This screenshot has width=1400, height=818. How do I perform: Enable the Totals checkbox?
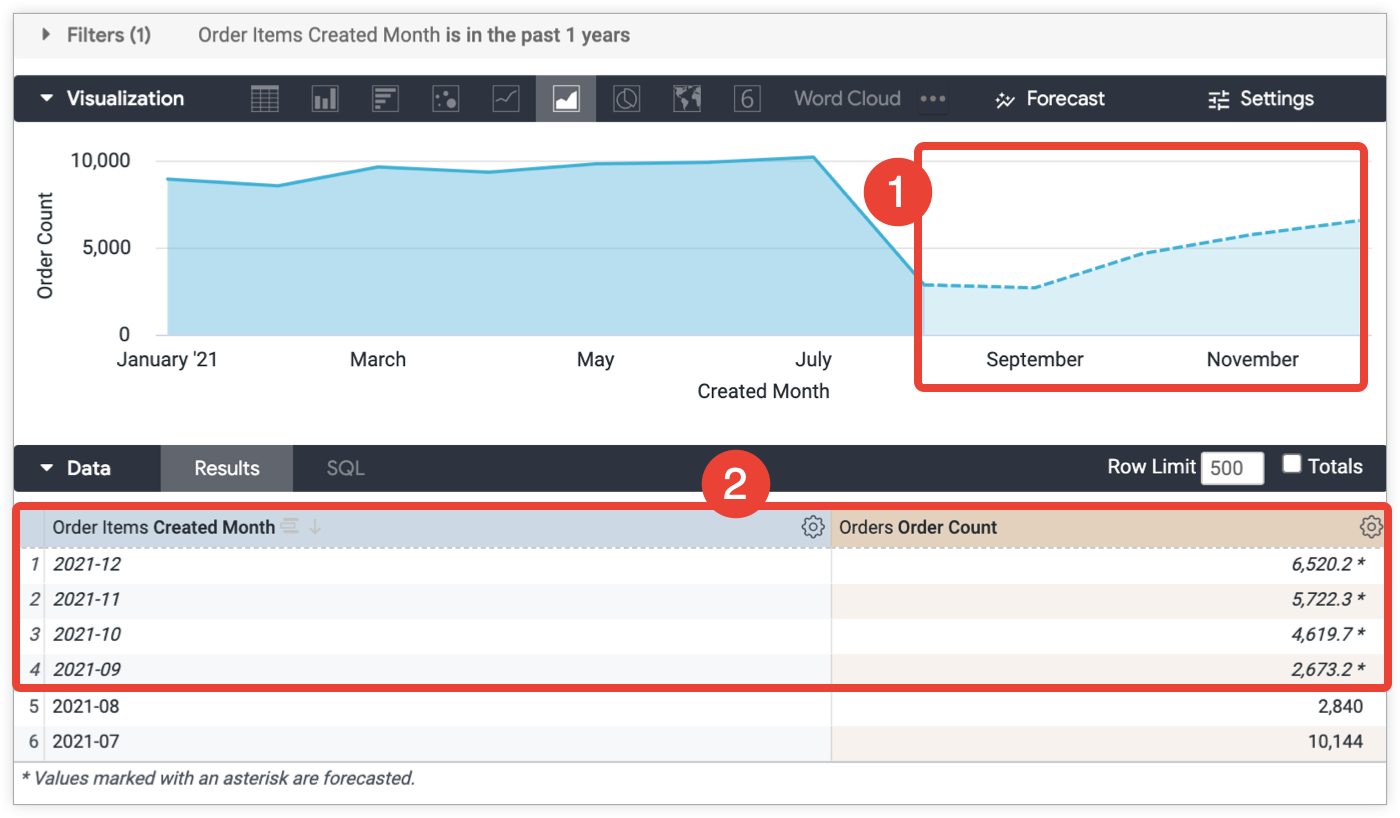pyautogui.click(x=1292, y=464)
